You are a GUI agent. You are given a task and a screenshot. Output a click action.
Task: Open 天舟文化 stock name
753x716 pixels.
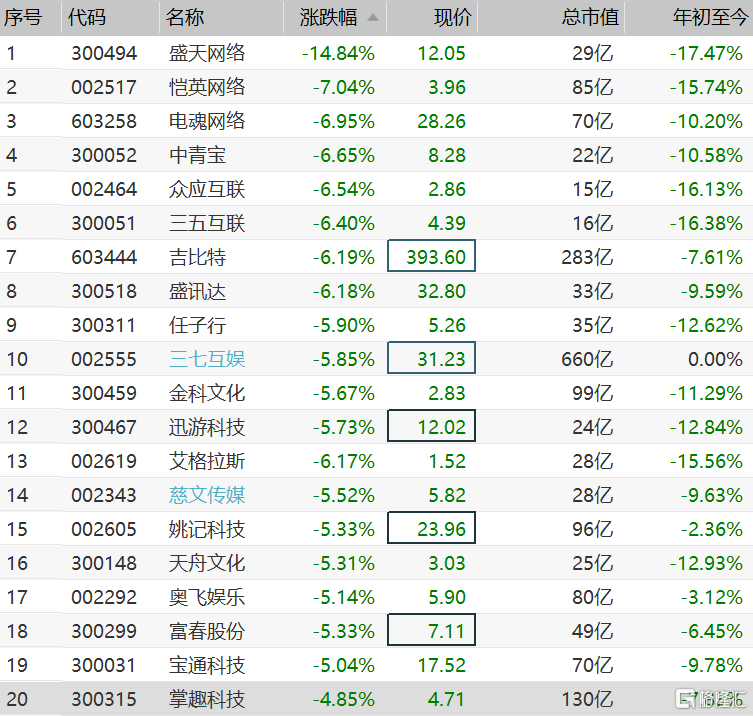point(207,563)
